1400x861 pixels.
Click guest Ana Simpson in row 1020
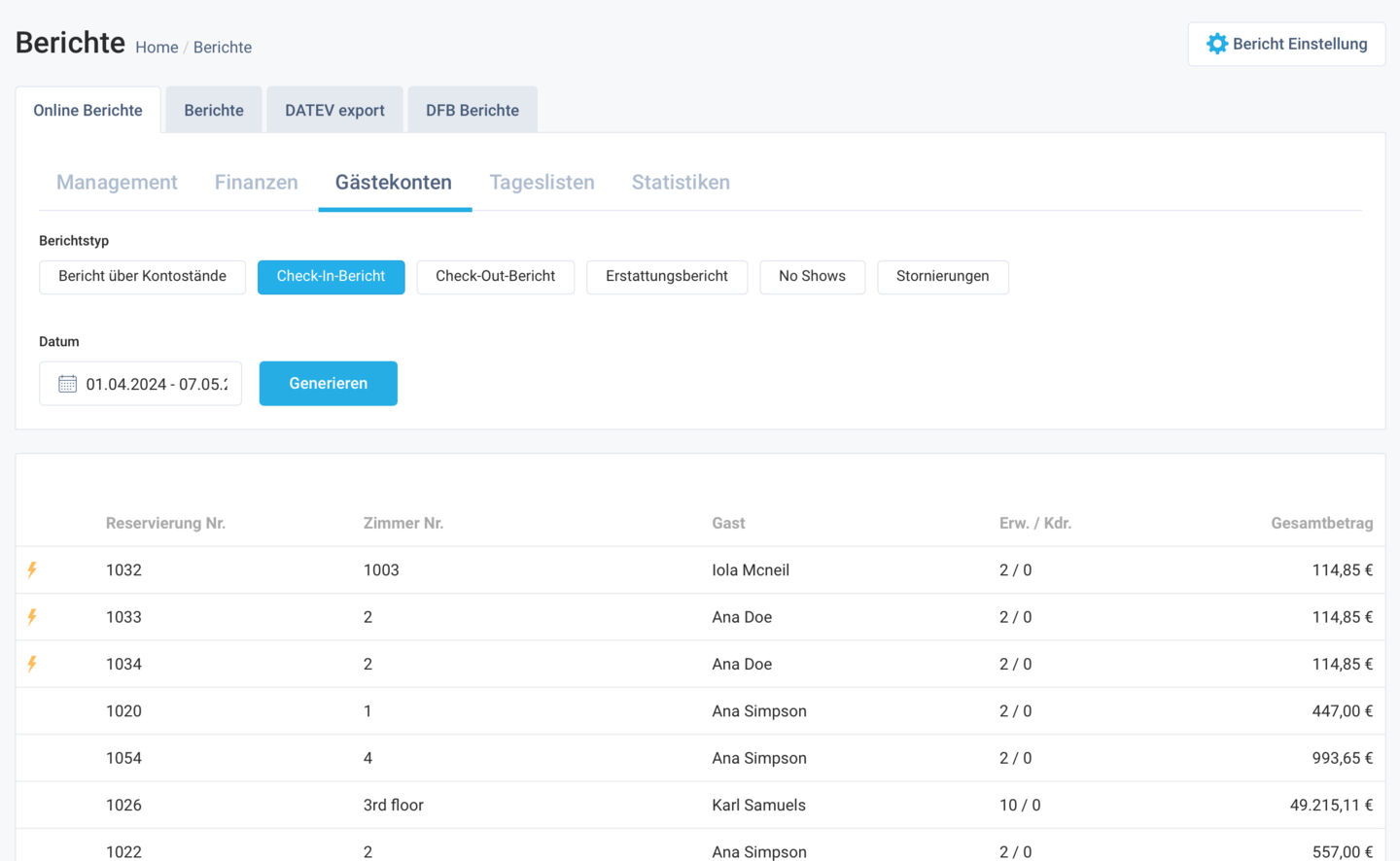759,711
